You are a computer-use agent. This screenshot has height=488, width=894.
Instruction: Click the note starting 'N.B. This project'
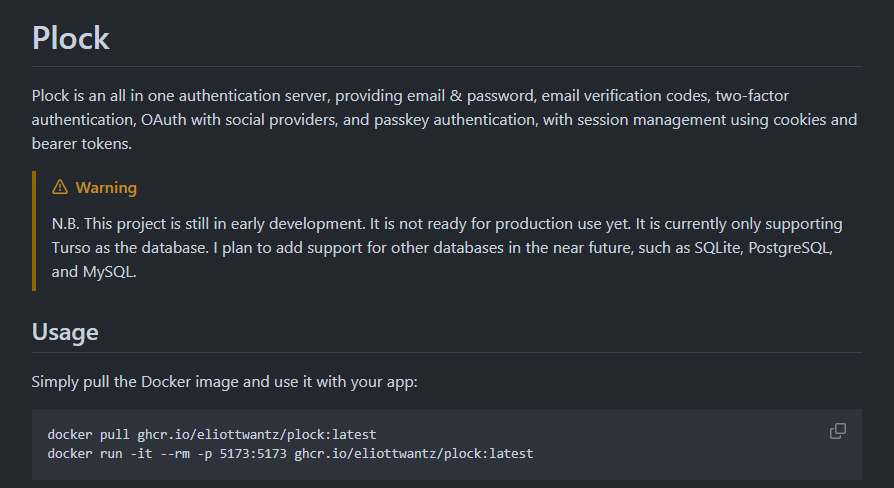point(447,247)
